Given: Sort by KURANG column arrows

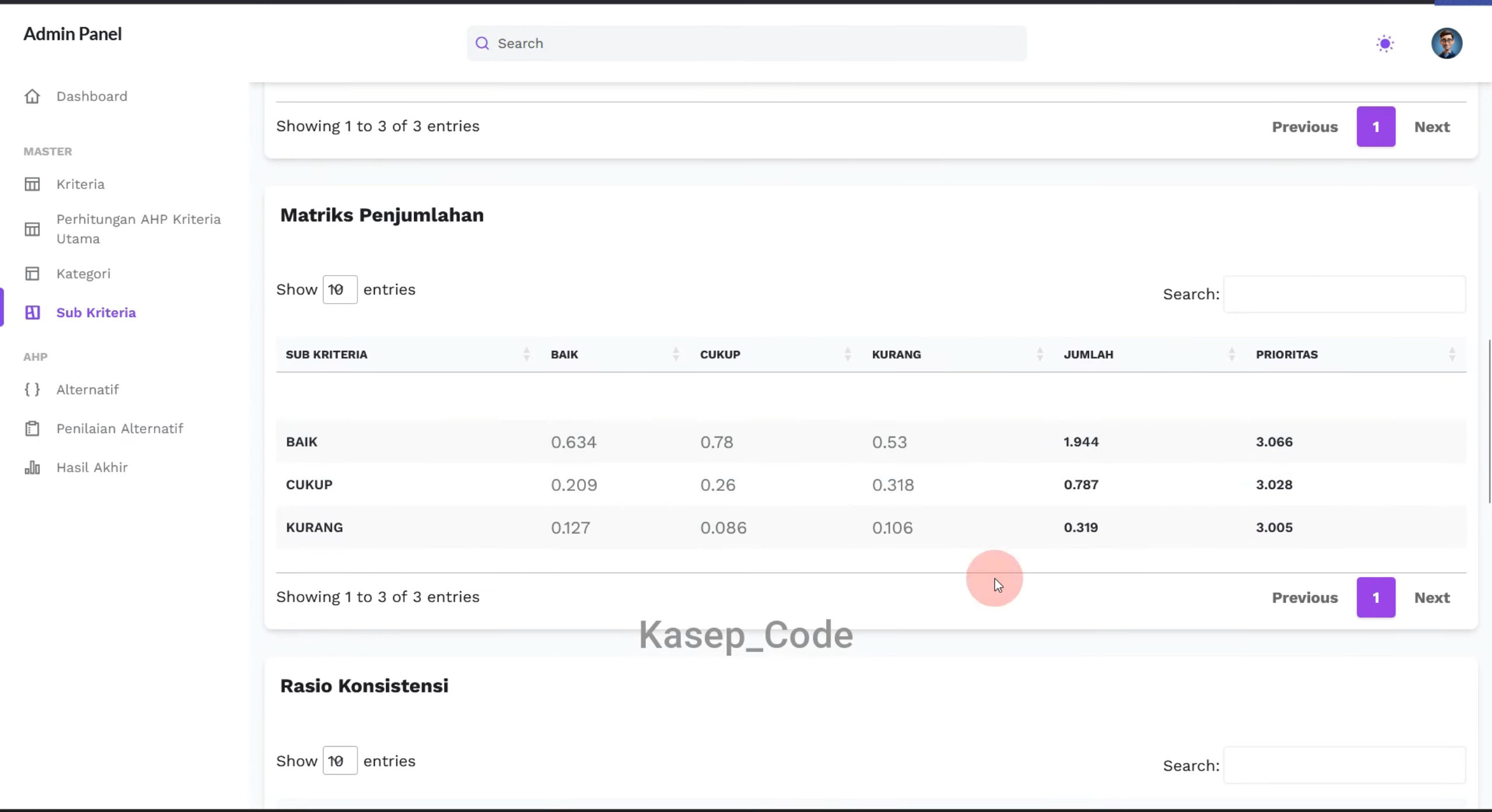Looking at the screenshot, I should [1040, 354].
